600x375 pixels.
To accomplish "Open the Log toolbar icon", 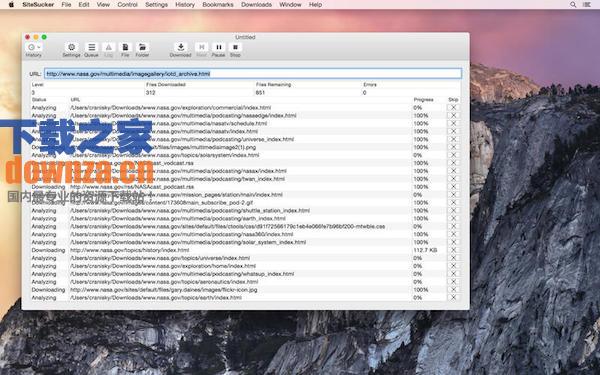I will point(109,47).
